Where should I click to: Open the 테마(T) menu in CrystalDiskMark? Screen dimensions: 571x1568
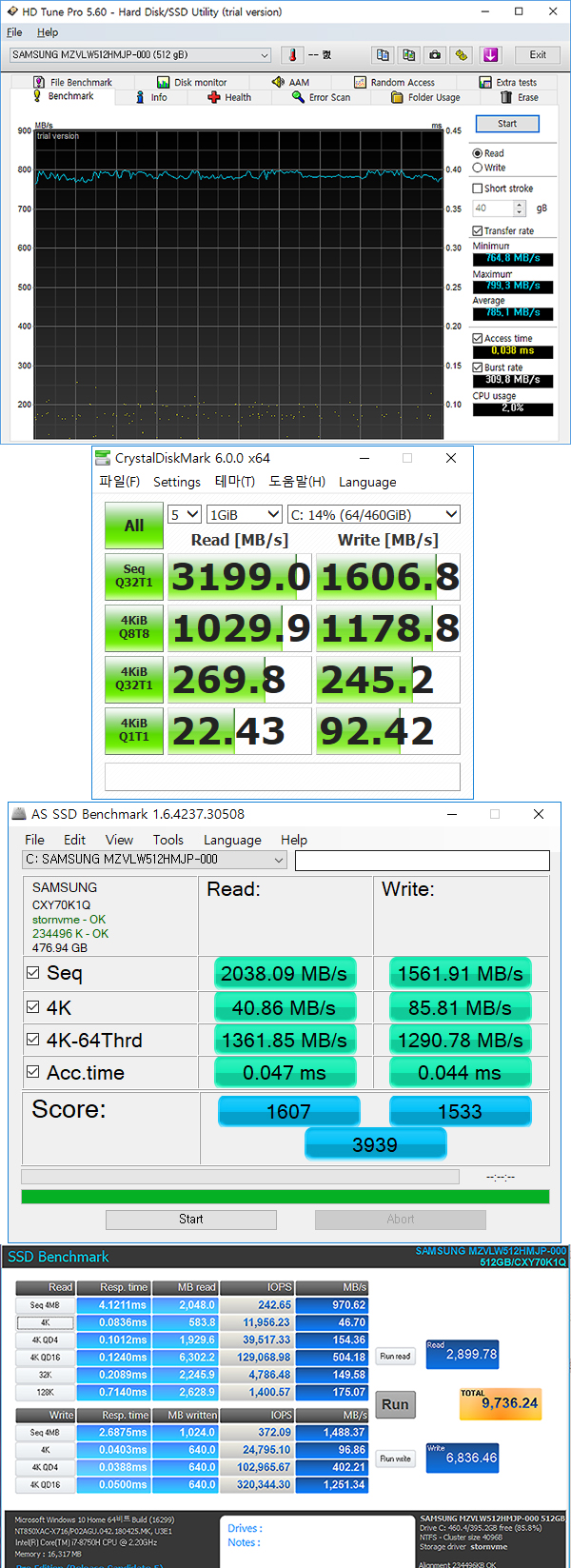pos(235,482)
